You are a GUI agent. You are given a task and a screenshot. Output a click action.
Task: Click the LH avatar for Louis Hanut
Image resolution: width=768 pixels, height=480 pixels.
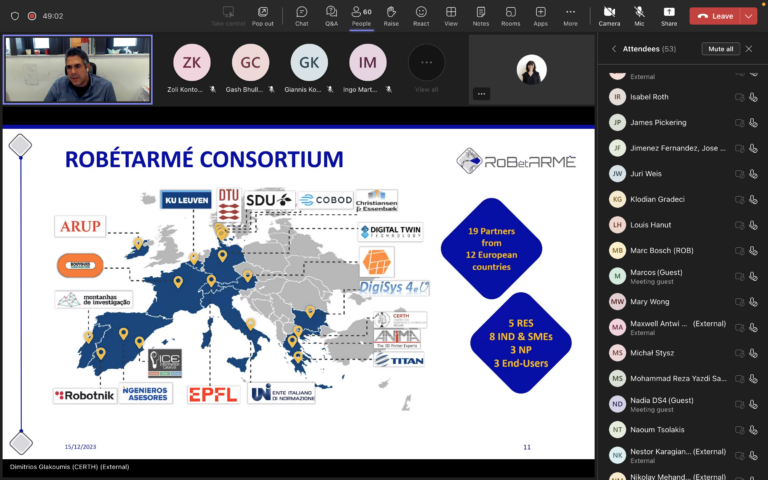point(617,225)
